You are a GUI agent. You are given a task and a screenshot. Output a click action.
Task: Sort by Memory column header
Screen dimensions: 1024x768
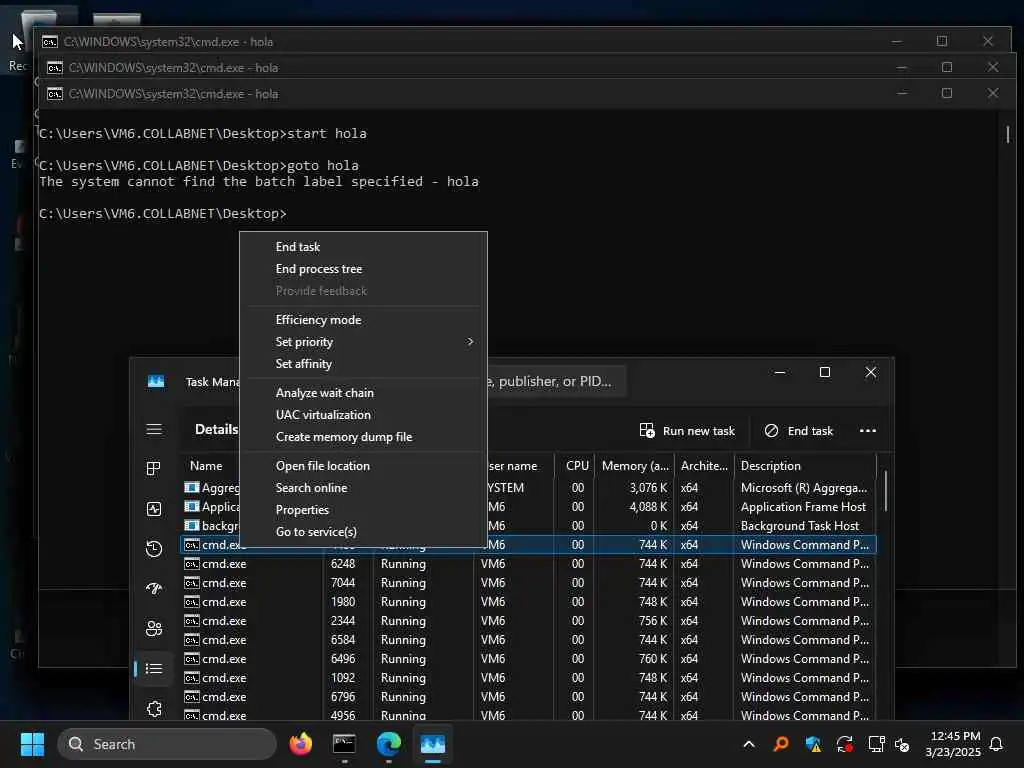pyautogui.click(x=635, y=466)
